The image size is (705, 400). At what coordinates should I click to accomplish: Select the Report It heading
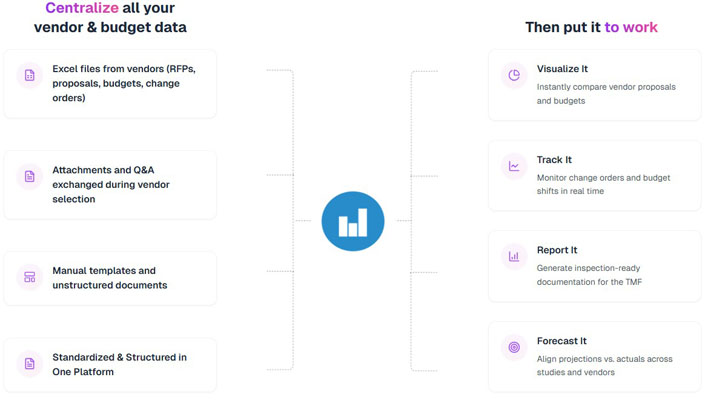tap(557, 250)
